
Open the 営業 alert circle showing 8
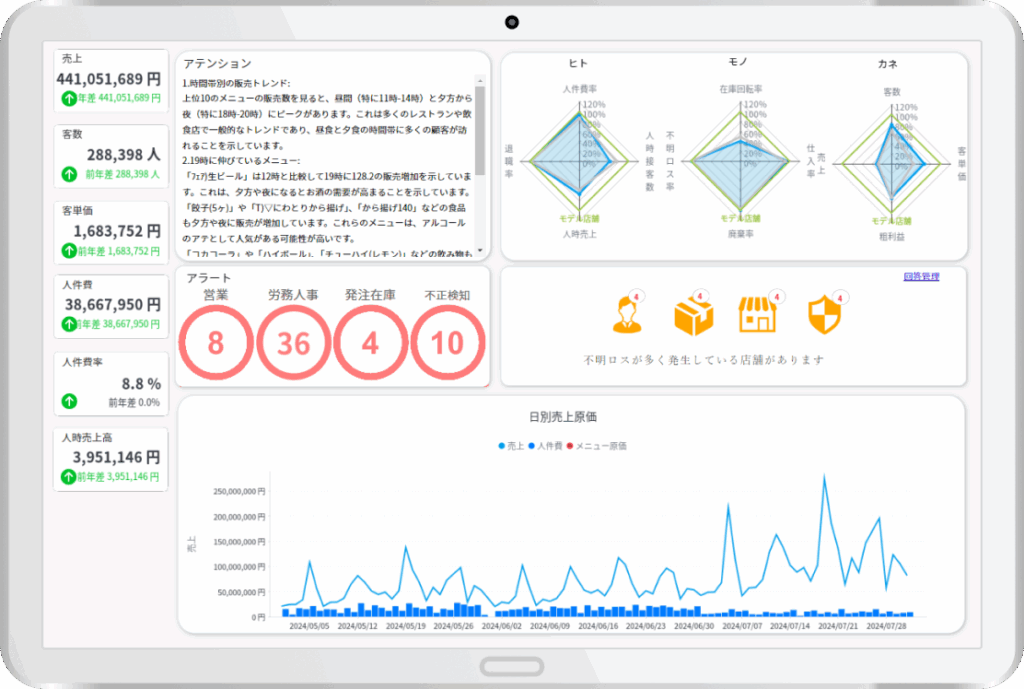[x=216, y=343]
